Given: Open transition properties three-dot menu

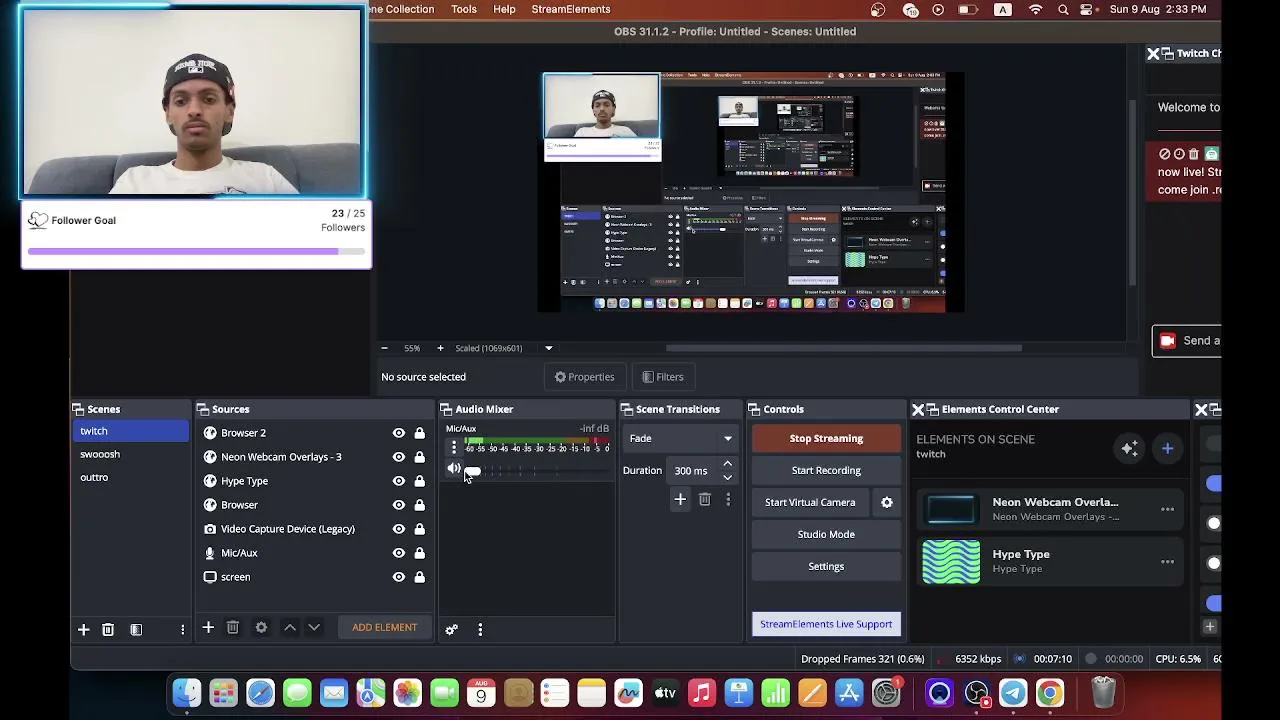Looking at the screenshot, I should pyautogui.click(x=728, y=499).
